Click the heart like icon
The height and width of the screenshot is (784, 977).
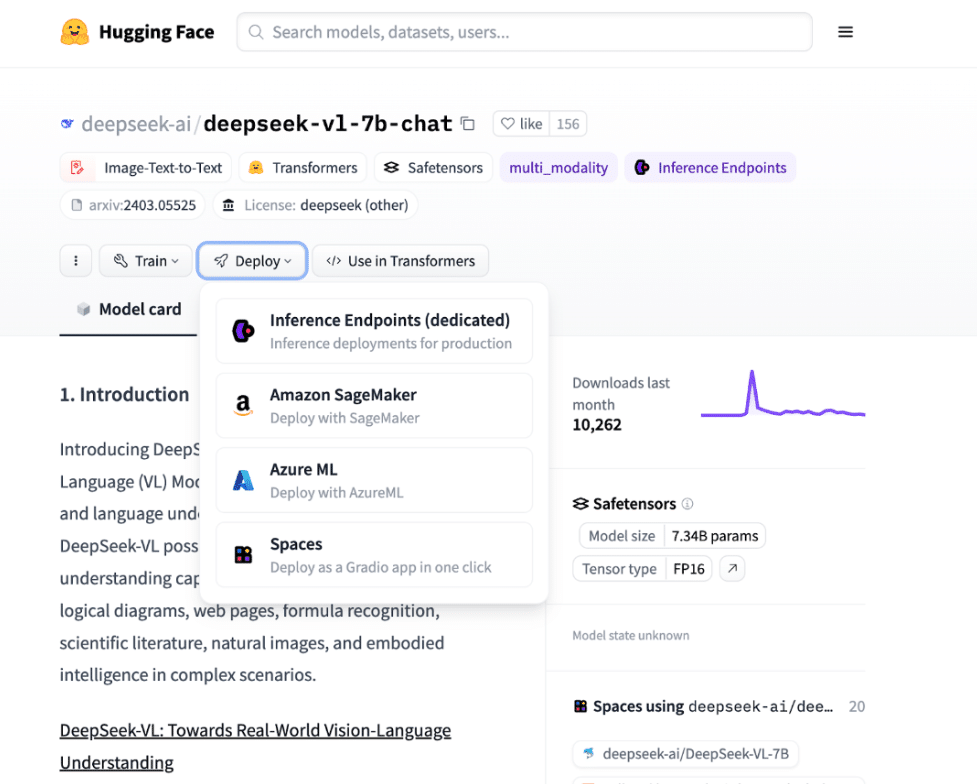[x=508, y=123]
